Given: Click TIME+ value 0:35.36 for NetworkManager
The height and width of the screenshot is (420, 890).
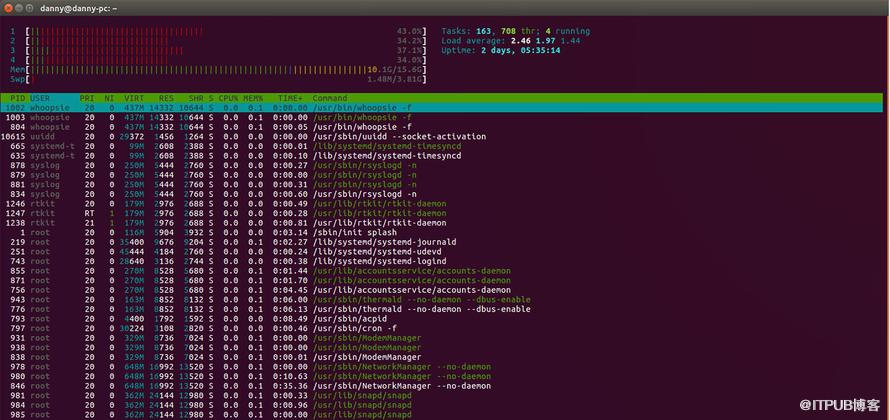Looking at the screenshot, I should coord(290,386).
